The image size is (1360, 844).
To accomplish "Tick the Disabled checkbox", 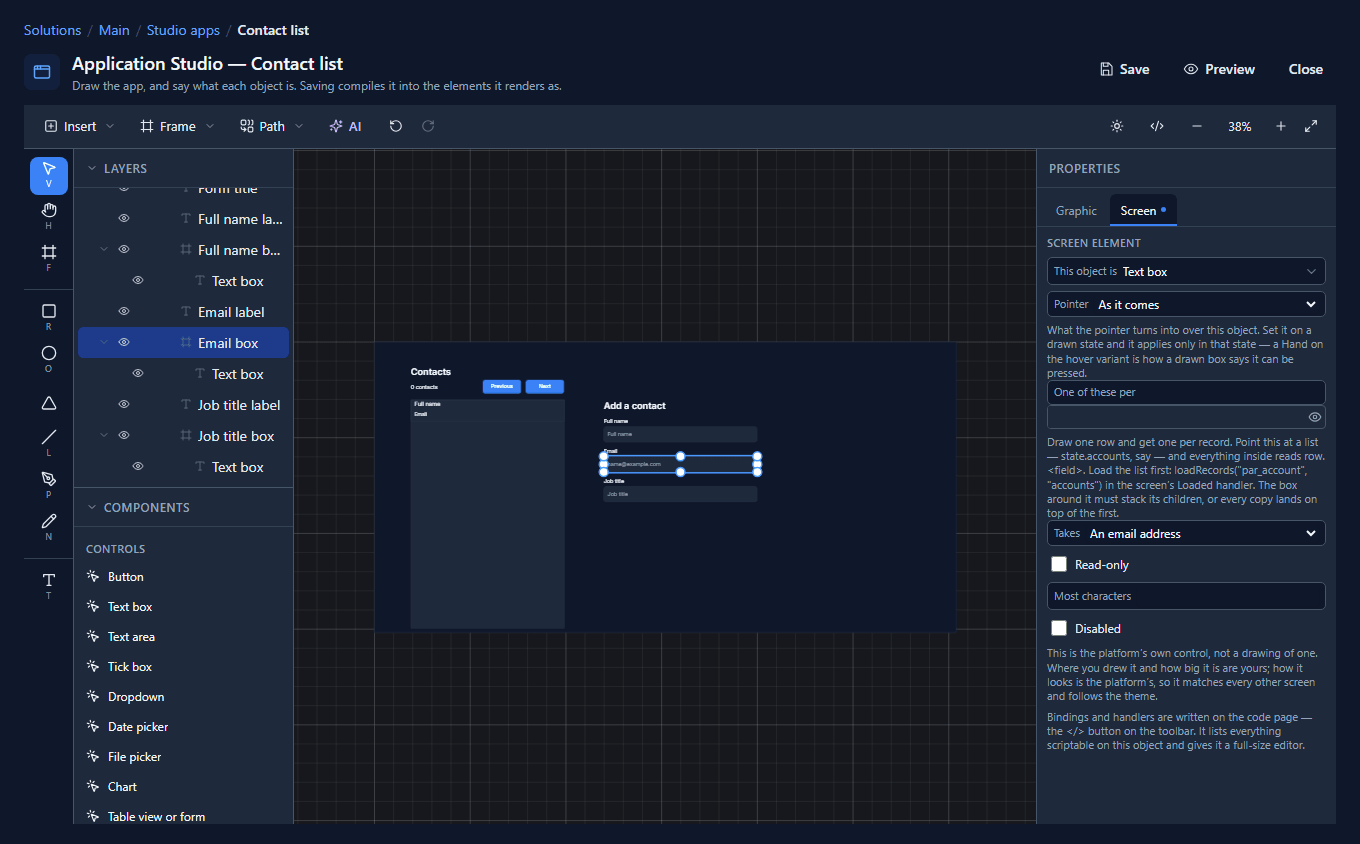I will (x=1059, y=628).
